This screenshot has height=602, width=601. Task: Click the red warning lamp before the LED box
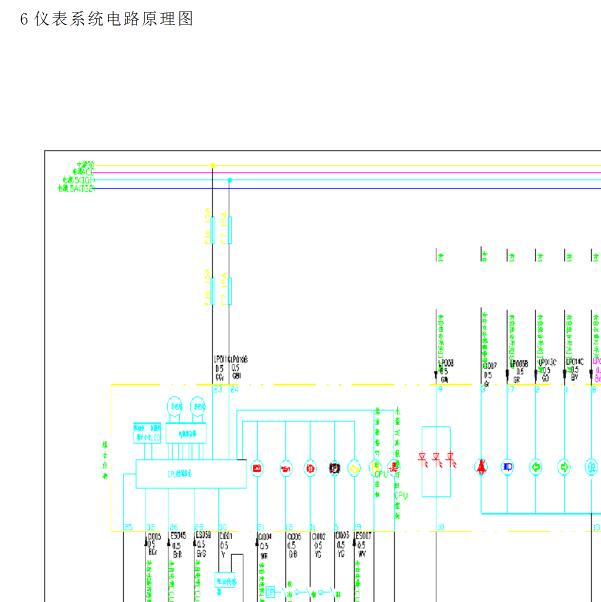click(394, 467)
